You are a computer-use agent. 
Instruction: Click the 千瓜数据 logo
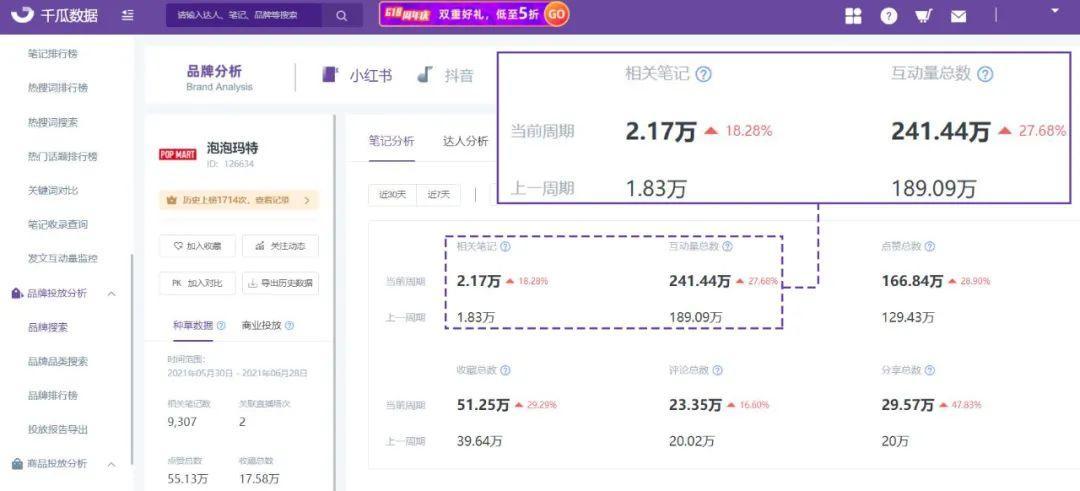click(x=54, y=15)
